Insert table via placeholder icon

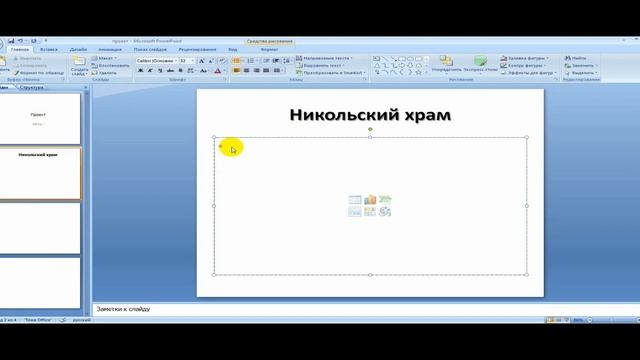tap(355, 200)
